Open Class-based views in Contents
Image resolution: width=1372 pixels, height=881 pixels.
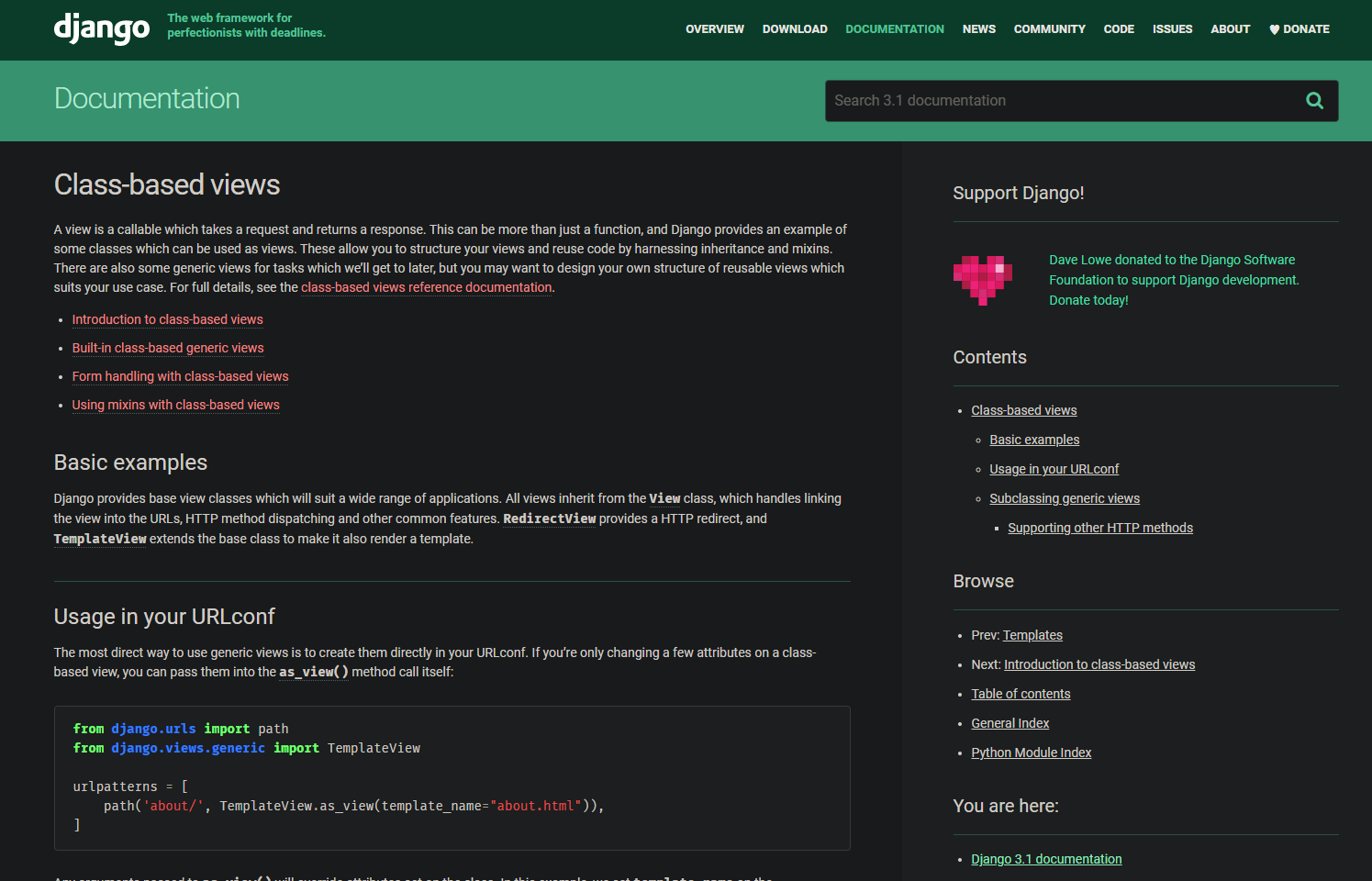point(1024,410)
